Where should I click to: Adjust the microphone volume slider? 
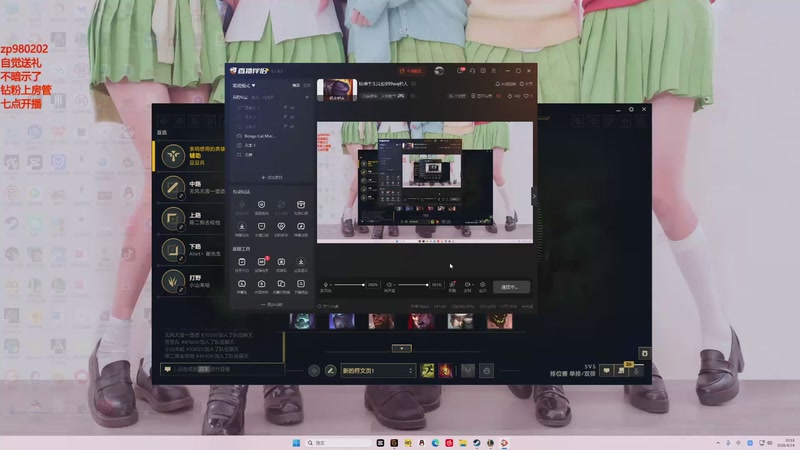tap(349, 285)
